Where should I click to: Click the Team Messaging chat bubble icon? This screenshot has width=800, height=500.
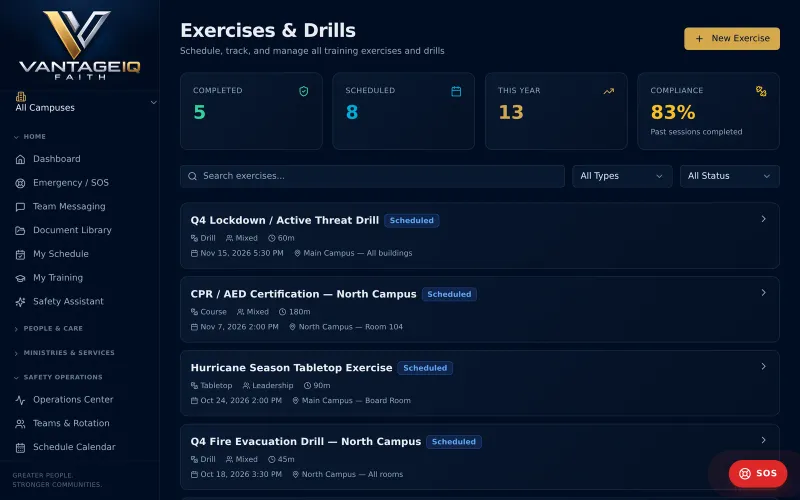[x=20, y=207]
